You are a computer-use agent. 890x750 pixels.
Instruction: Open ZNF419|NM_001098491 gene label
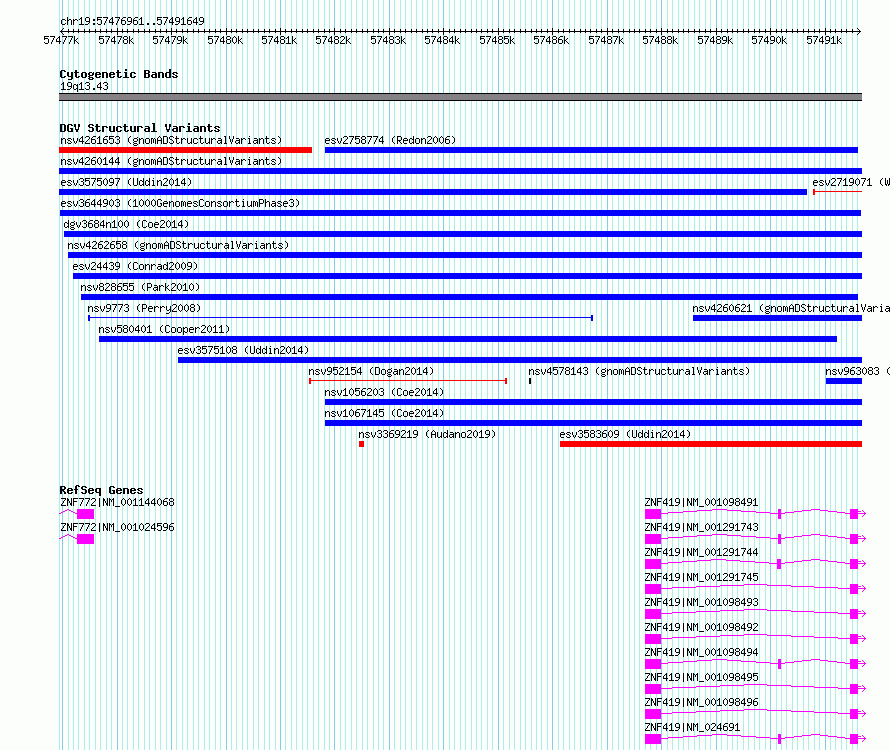[702, 502]
